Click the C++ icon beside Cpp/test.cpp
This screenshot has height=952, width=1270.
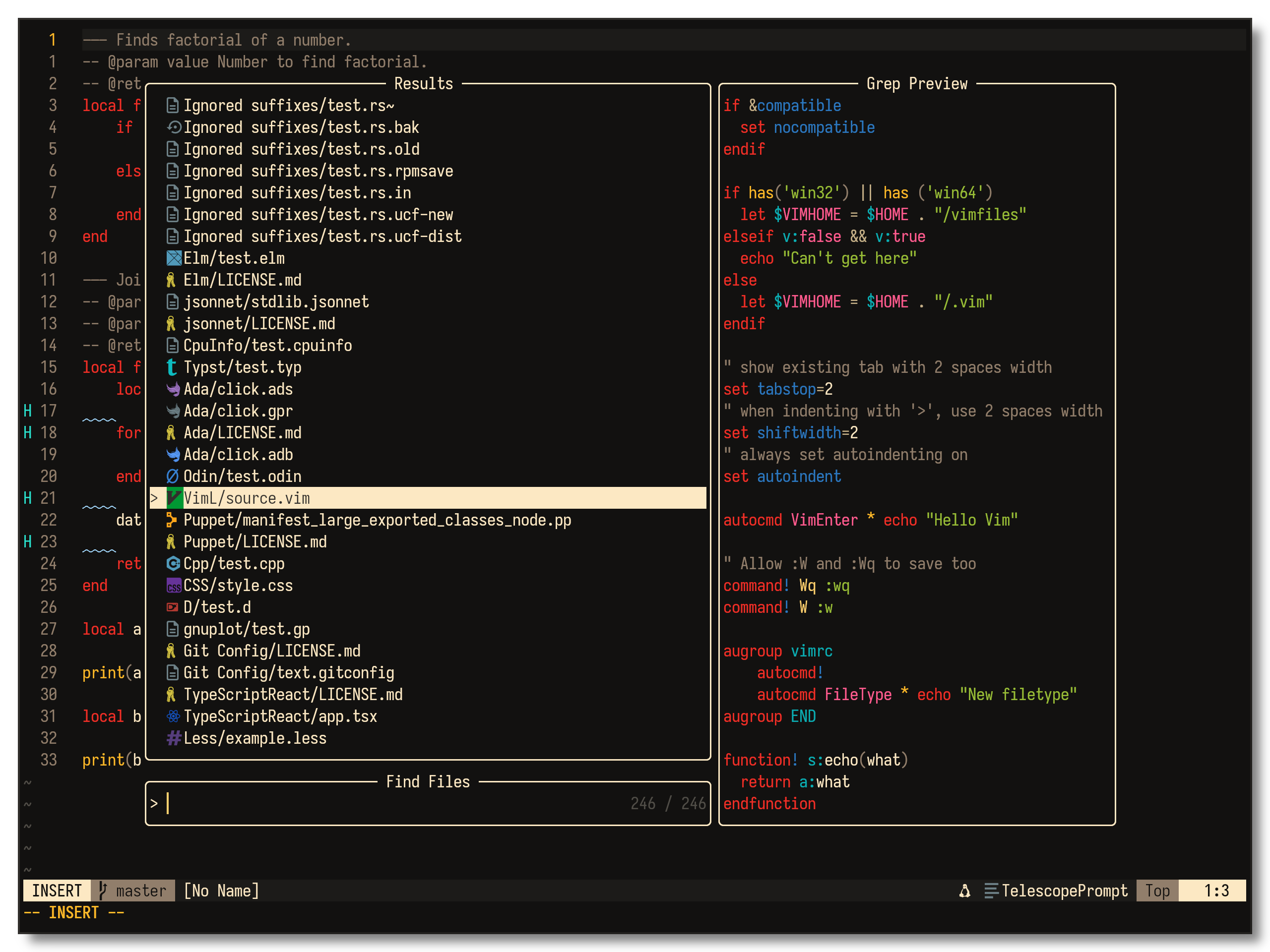coord(173,563)
